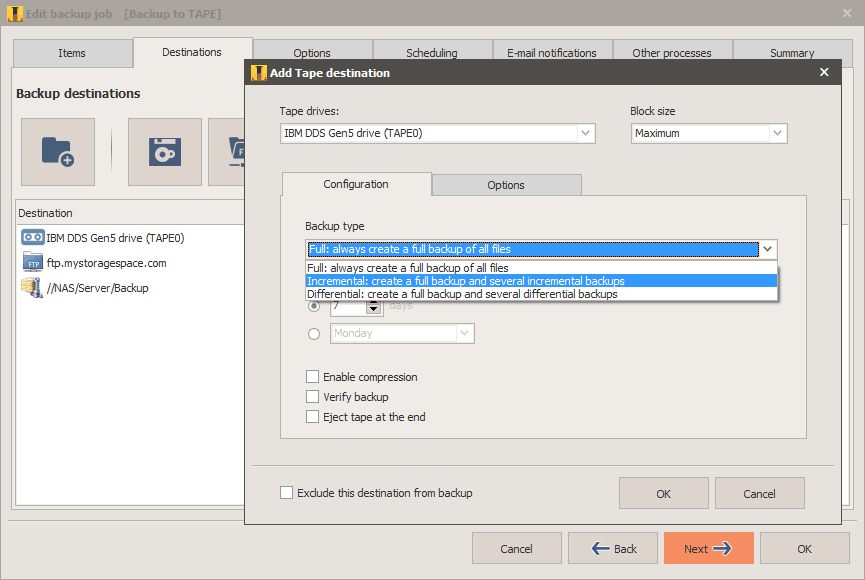Click the tape icon in the dialog header
The height and width of the screenshot is (580, 865).
click(258, 72)
